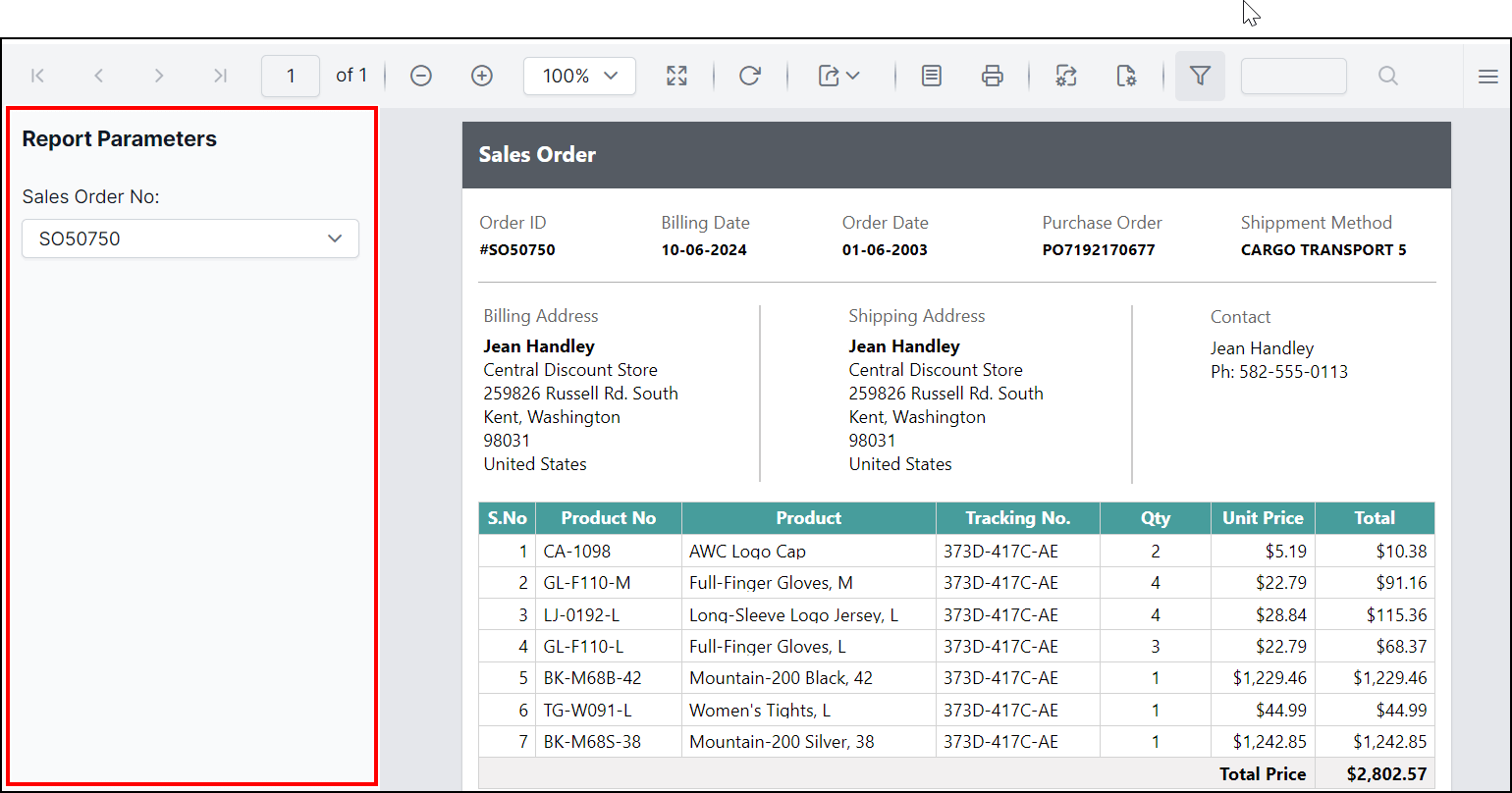Run the report search
The width and height of the screenshot is (1512, 793).
click(x=1387, y=76)
